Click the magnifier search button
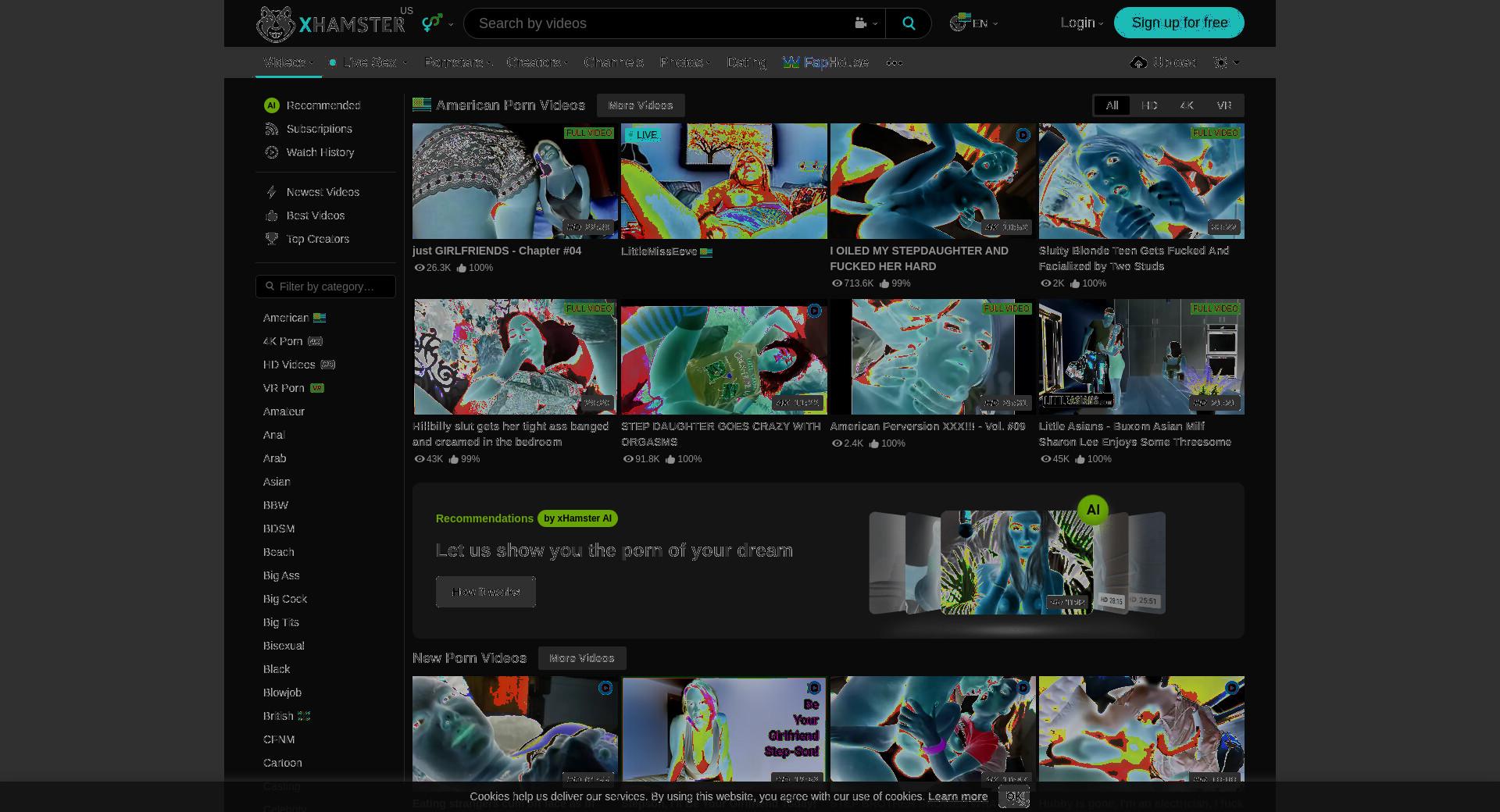 coord(909,23)
